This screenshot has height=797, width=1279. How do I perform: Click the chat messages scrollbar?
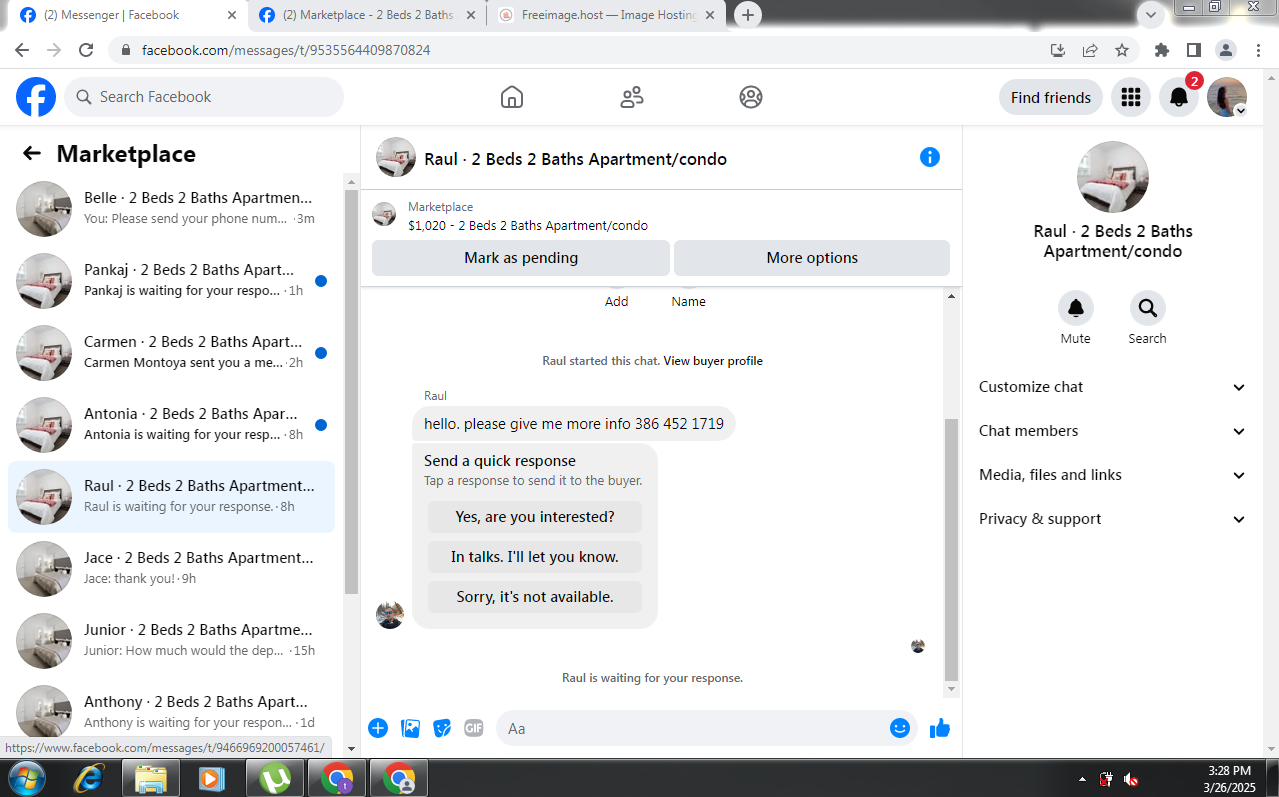tap(951, 550)
